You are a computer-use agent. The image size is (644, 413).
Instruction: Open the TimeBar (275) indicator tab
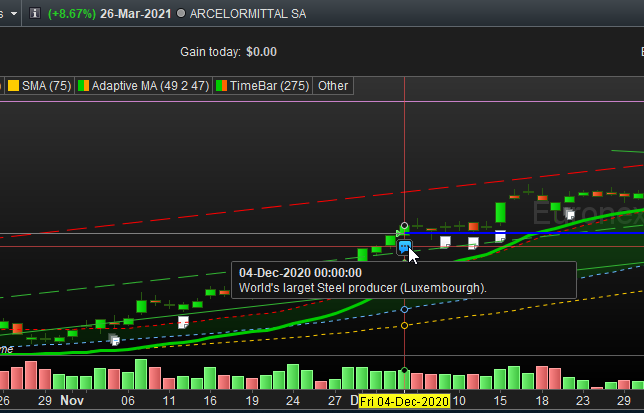point(262,86)
